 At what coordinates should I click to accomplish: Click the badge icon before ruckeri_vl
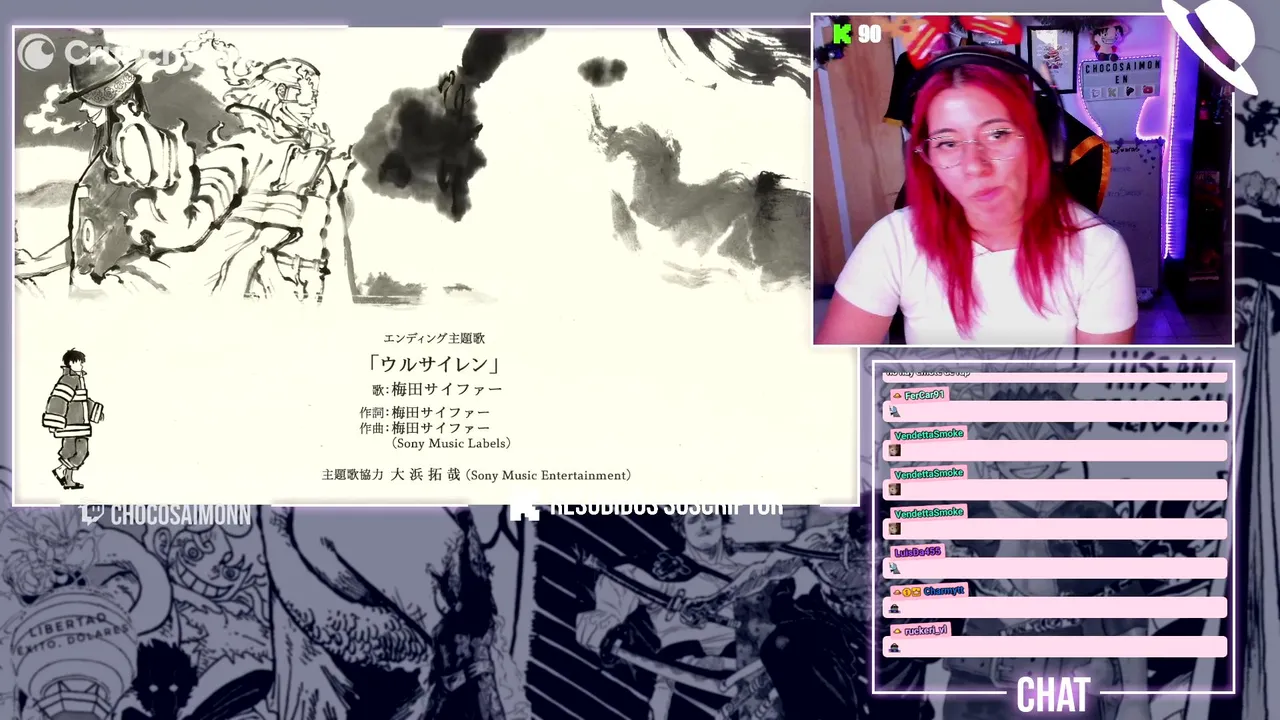(x=896, y=631)
